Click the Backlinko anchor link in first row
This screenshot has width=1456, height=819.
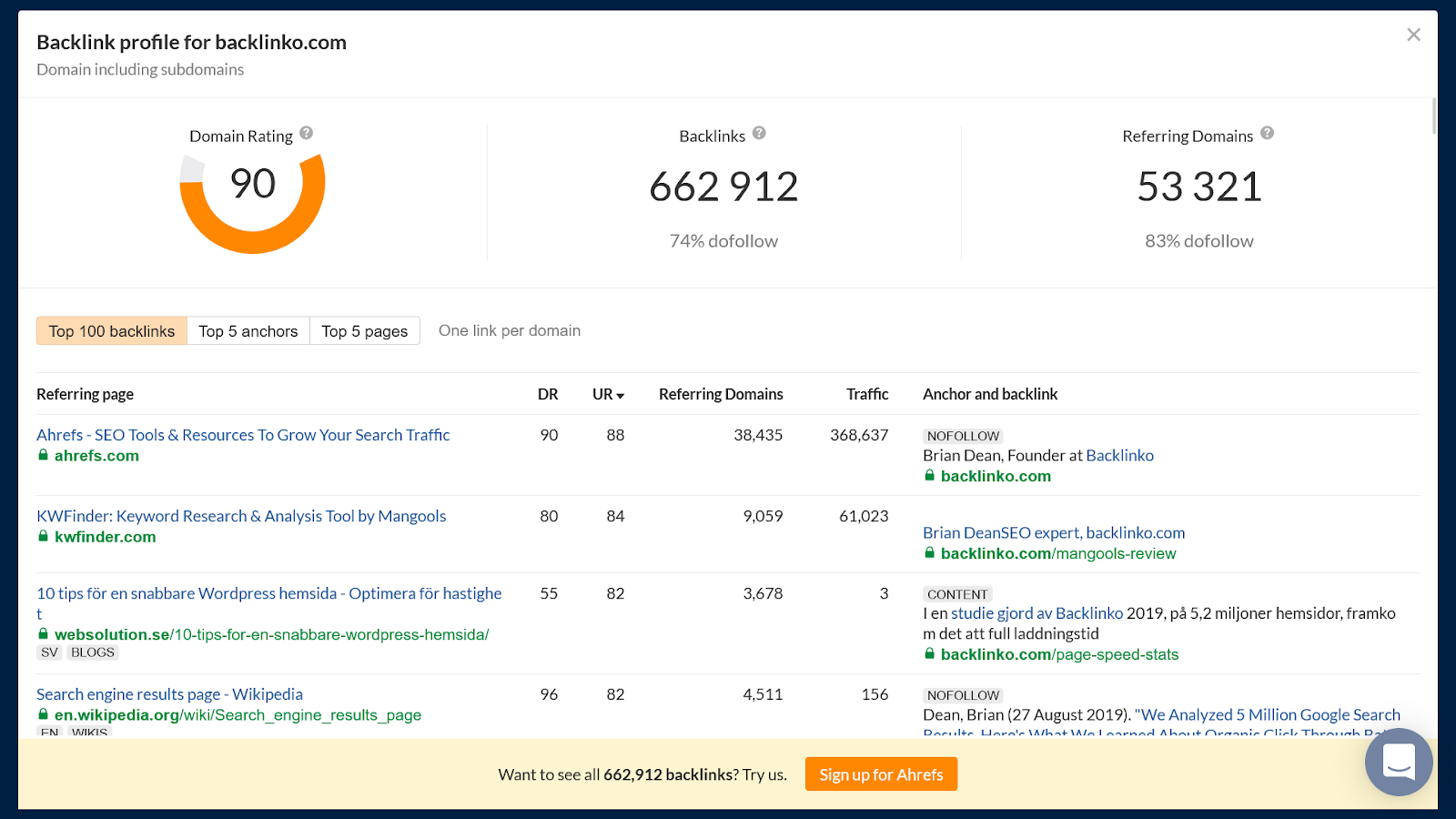tap(1119, 455)
